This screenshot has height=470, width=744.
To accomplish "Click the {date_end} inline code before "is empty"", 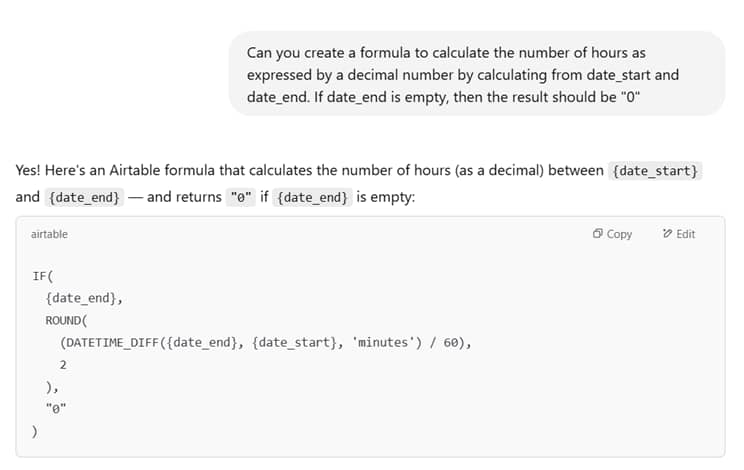I will [x=312, y=197].
